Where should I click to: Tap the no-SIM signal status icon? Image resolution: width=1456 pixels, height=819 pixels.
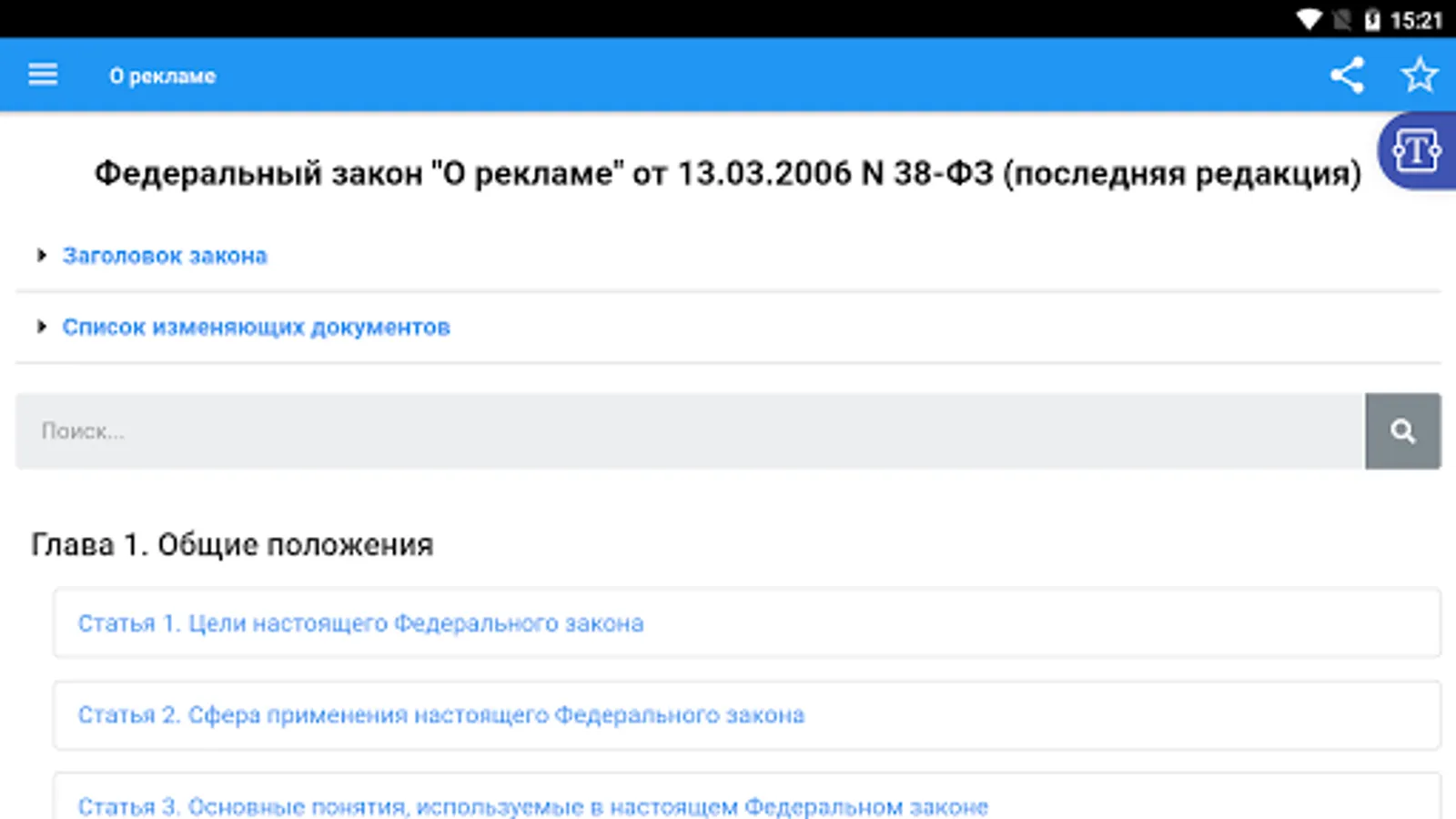click(x=1341, y=19)
